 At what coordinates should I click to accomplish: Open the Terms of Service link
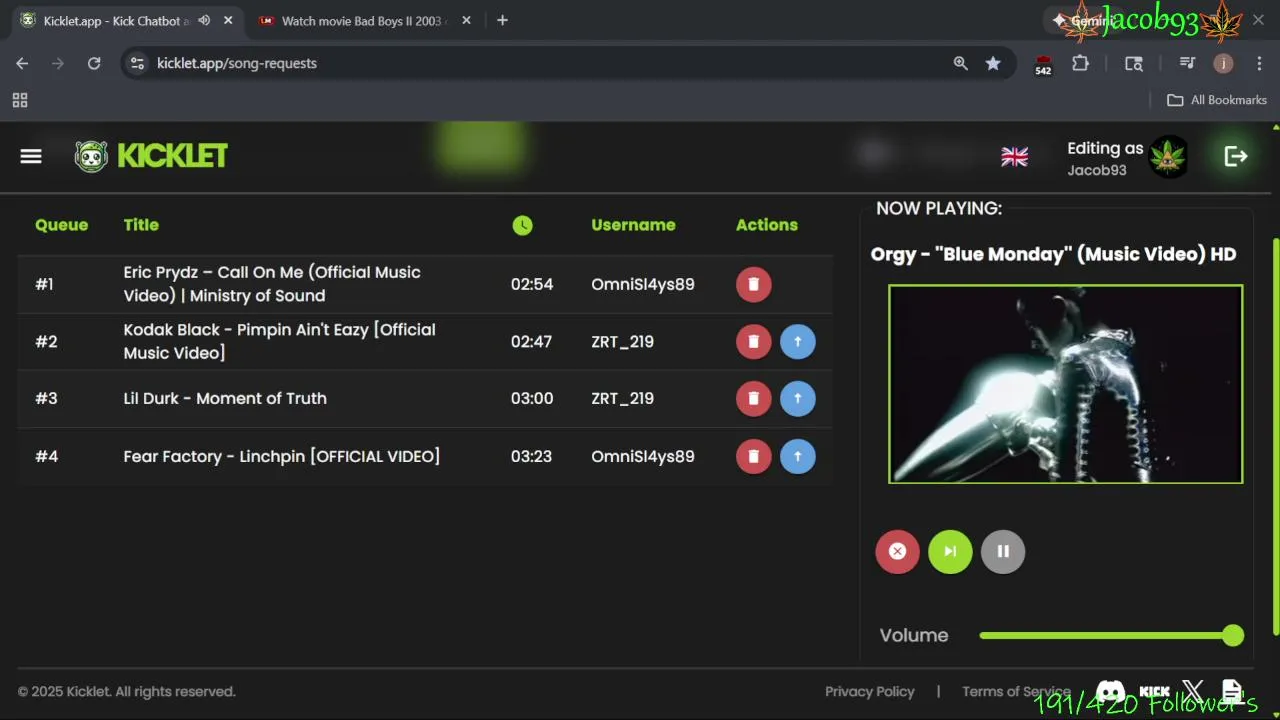[1016, 691]
